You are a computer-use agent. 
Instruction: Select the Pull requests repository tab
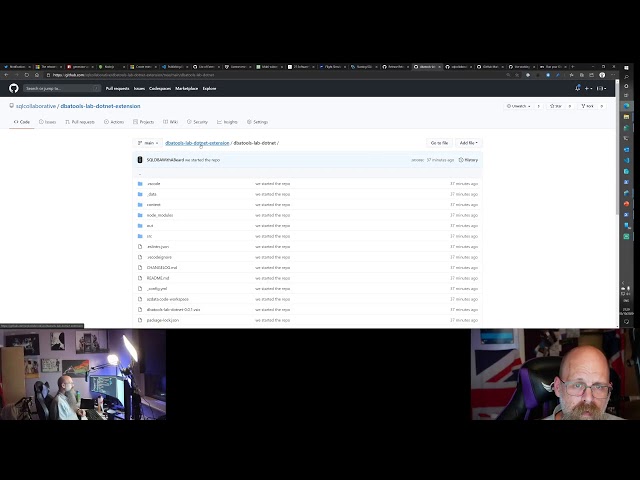(80, 122)
